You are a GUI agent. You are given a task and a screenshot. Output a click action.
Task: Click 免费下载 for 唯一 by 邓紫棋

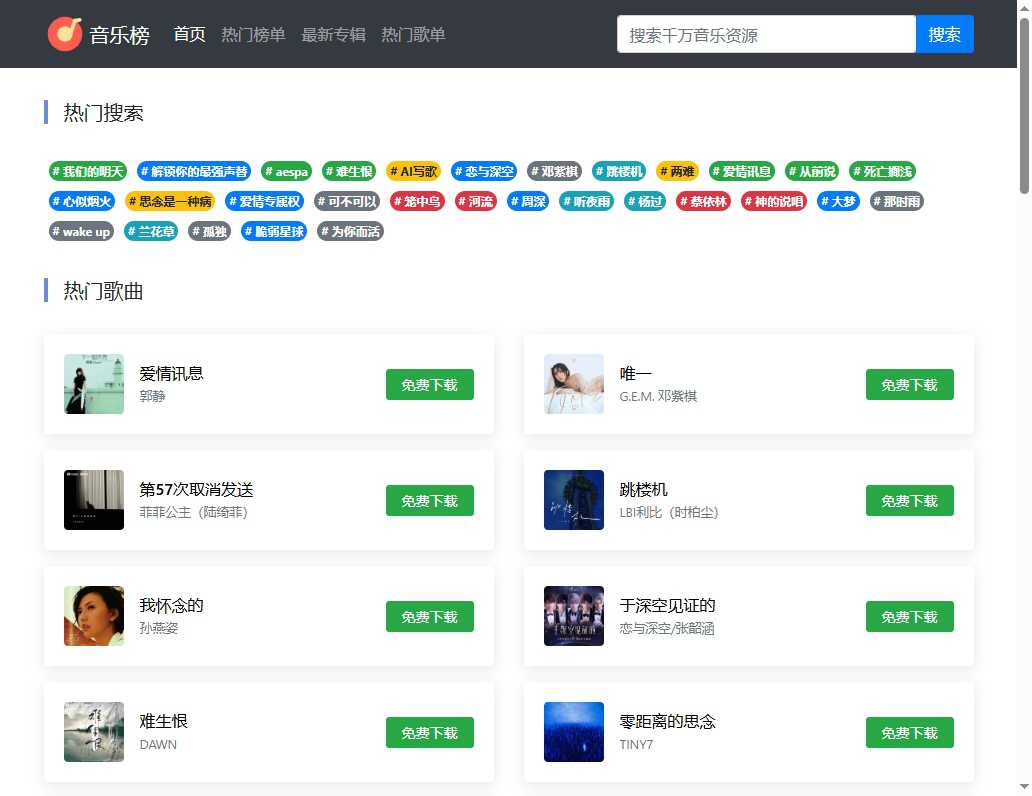(909, 384)
